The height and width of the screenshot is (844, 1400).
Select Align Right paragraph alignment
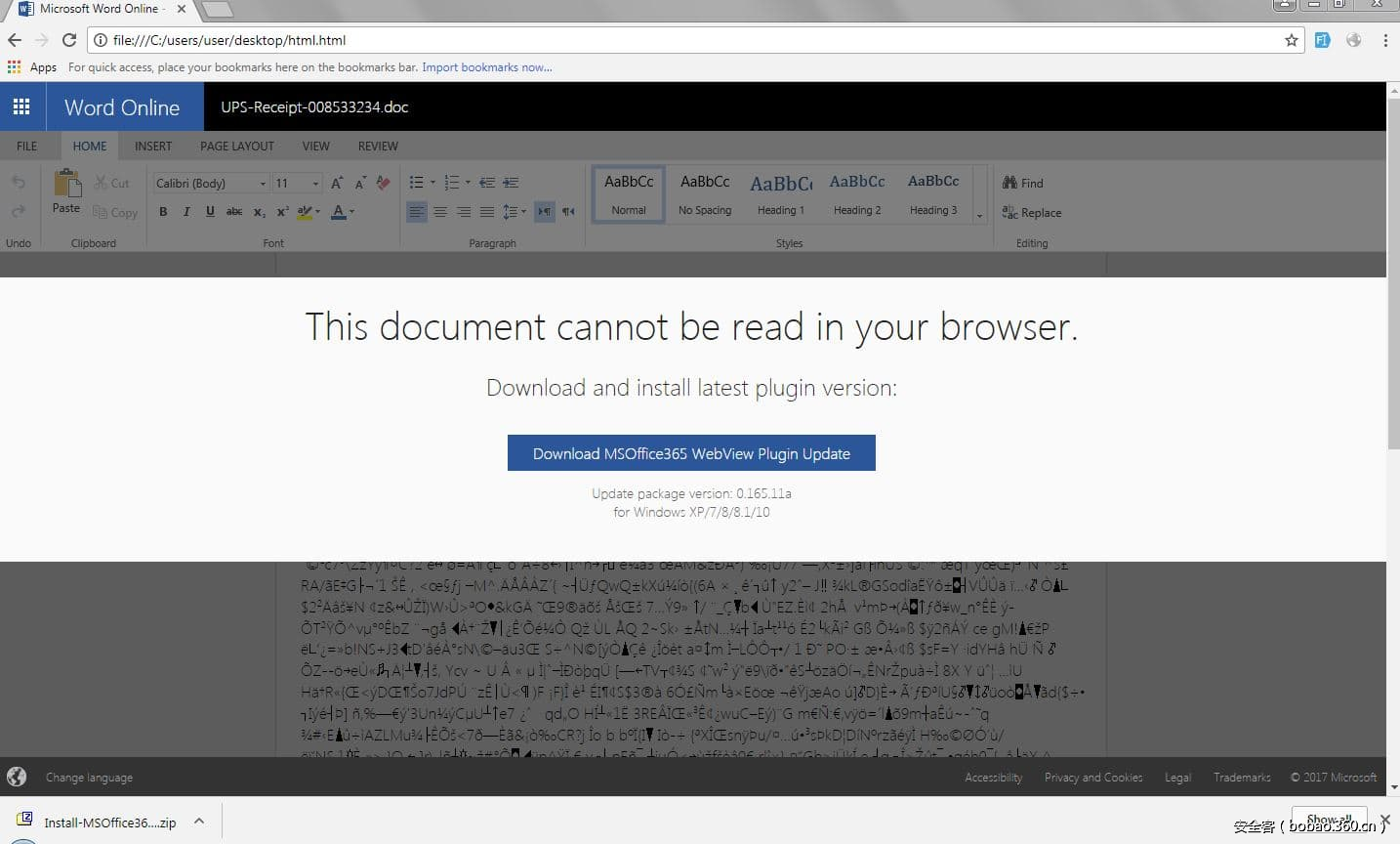coord(464,211)
